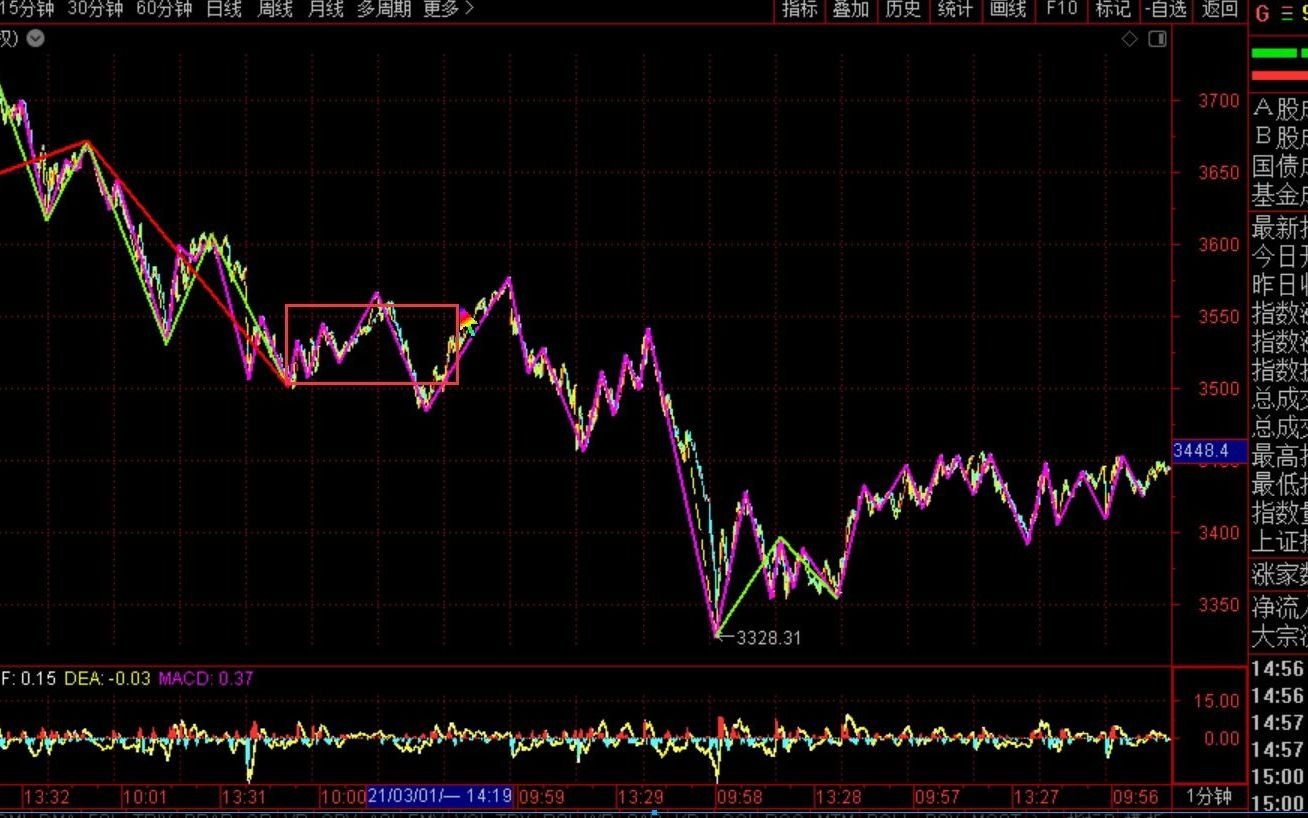Select the 周线 weekly chart tab
Screen dimensions: 1308x818
pos(274,9)
